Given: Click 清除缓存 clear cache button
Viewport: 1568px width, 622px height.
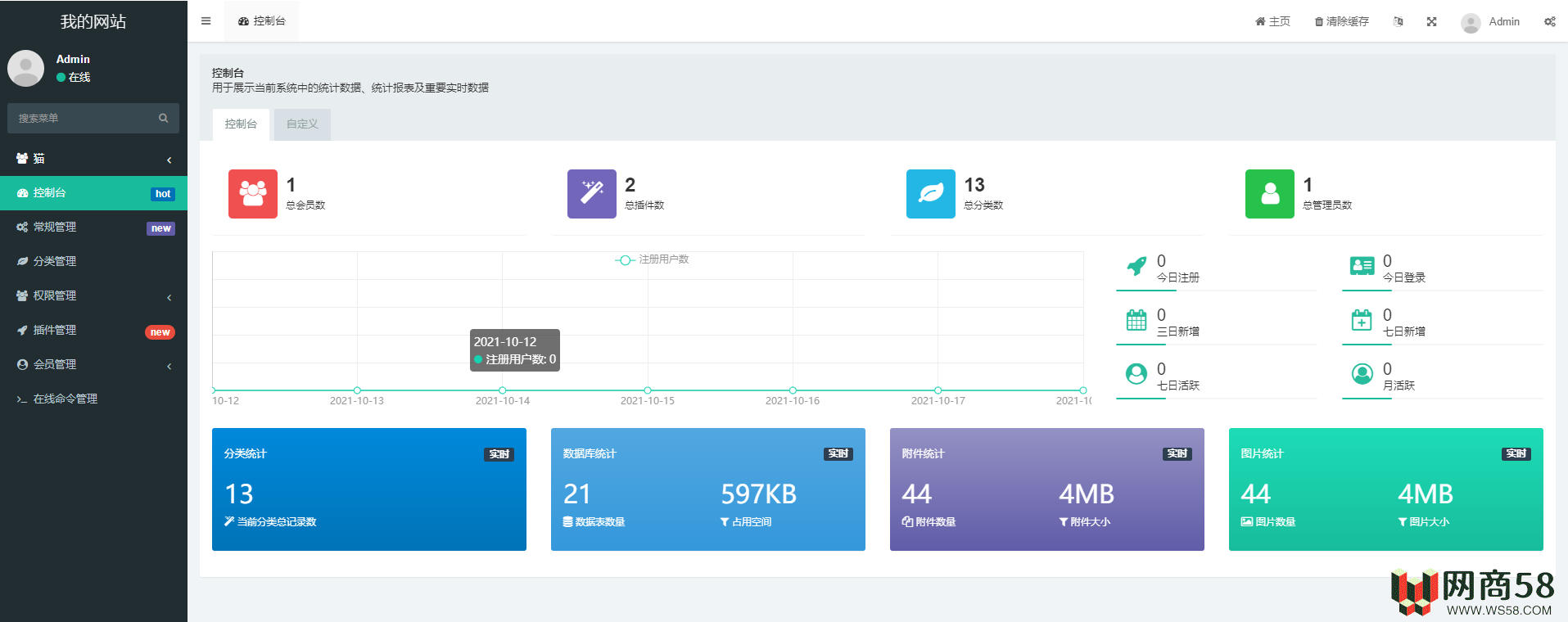Looking at the screenshot, I should tap(1341, 21).
